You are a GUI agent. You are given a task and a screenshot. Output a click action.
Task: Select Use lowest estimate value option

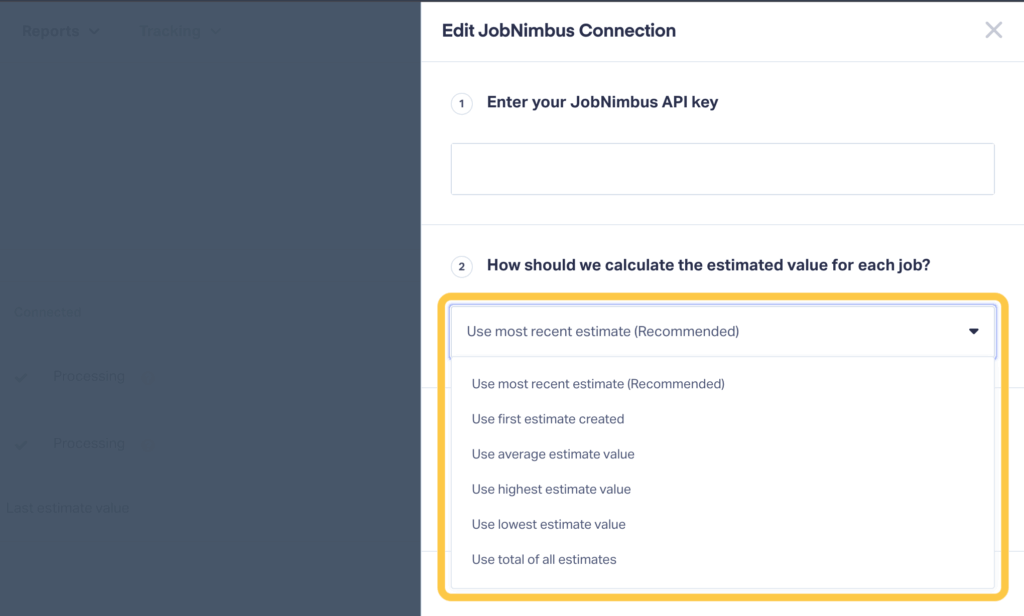[549, 523]
